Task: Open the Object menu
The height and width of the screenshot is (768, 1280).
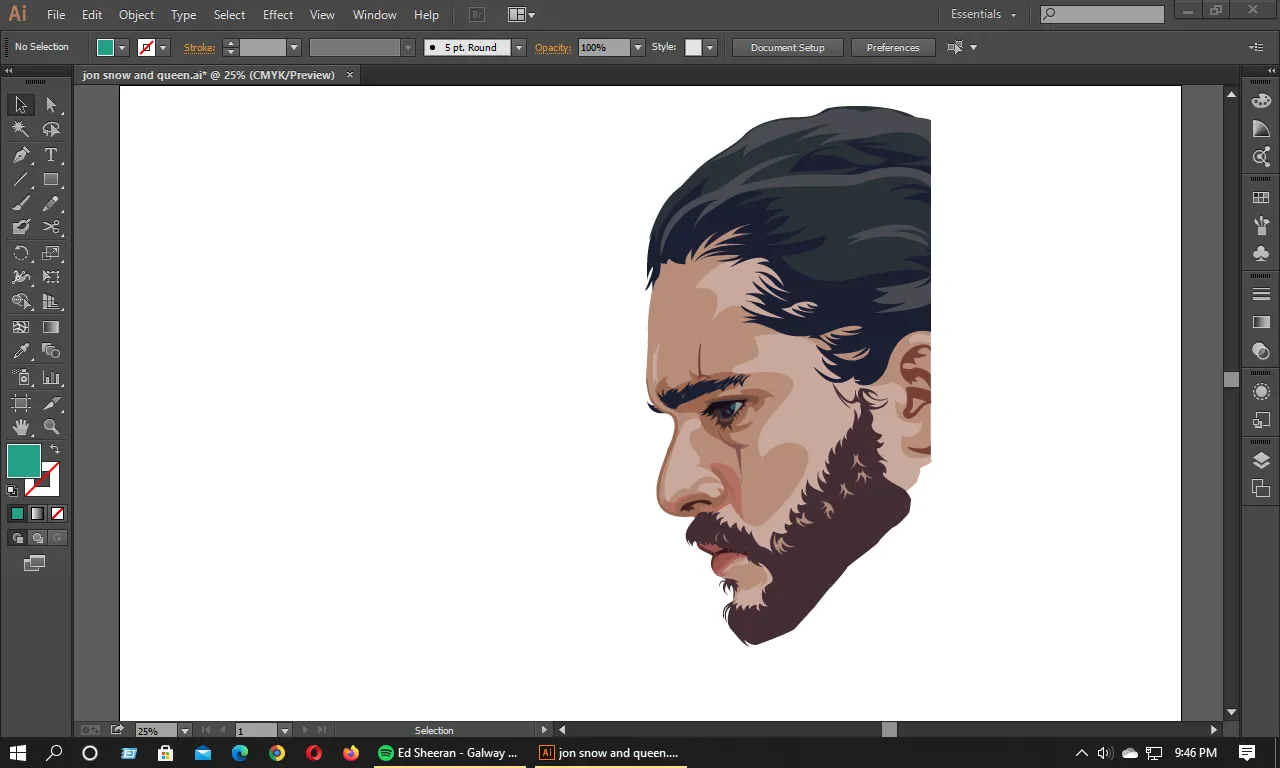Action: click(x=136, y=15)
